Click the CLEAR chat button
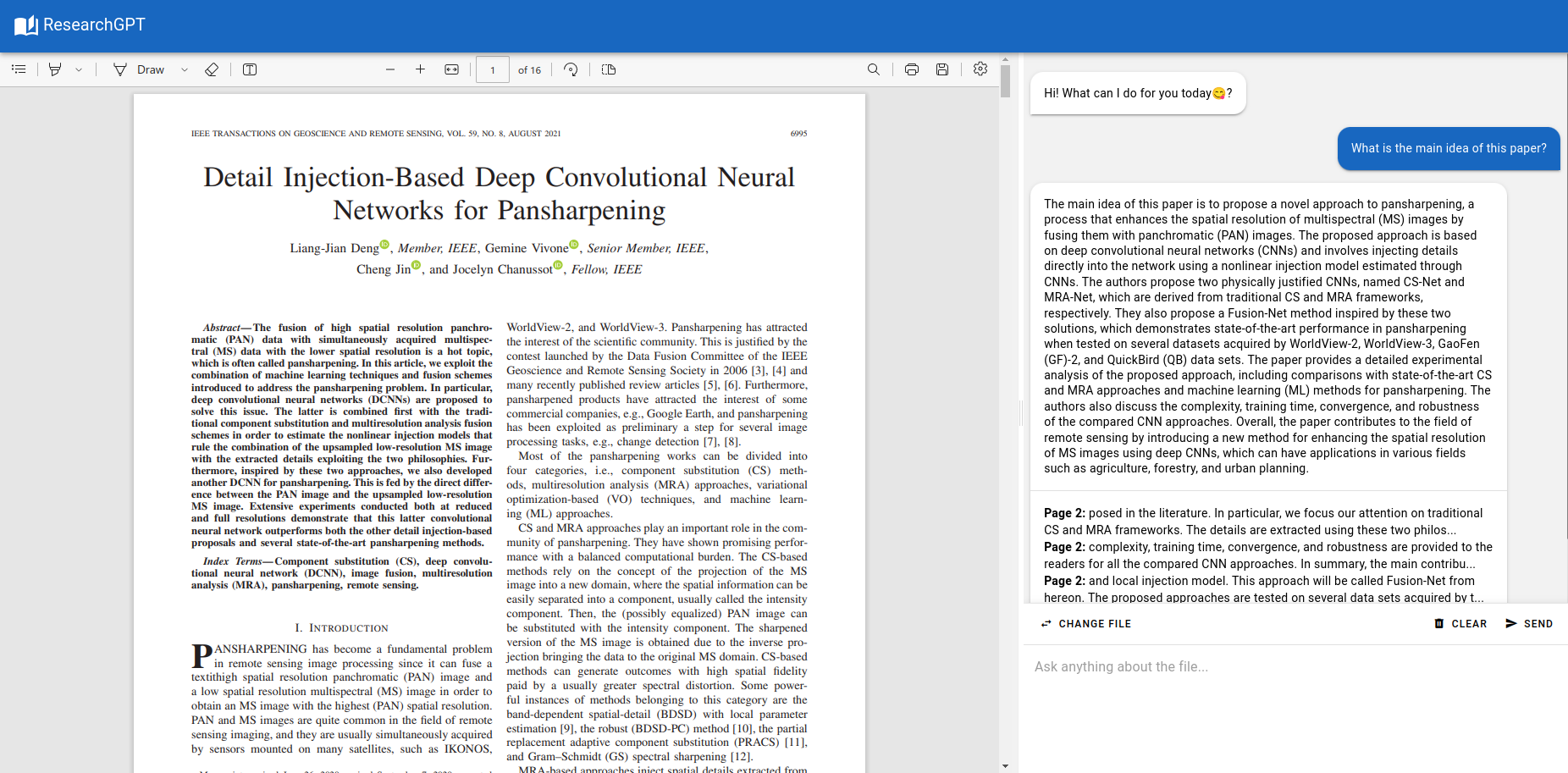Screen dimensions: 1568x773 click(x=1460, y=624)
